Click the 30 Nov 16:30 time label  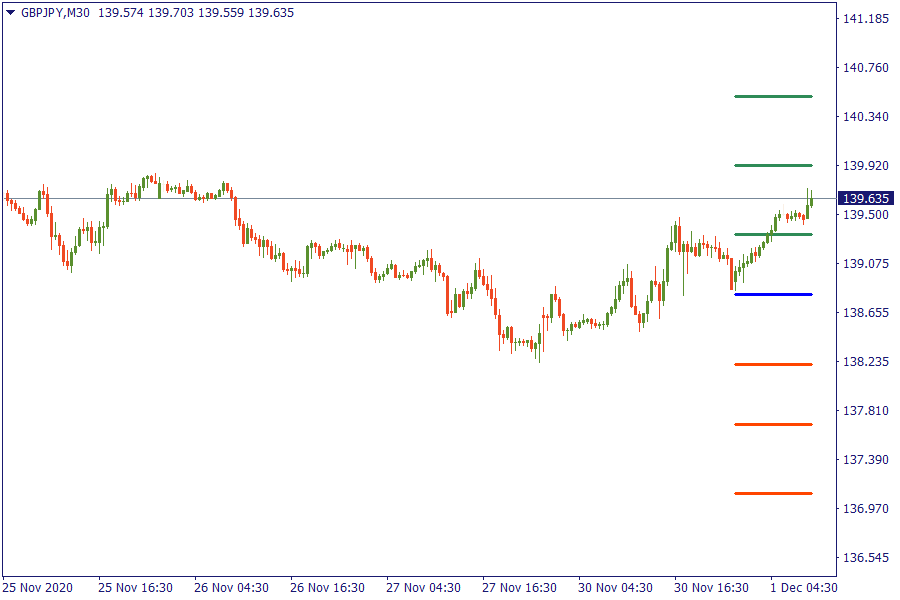click(x=711, y=587)
